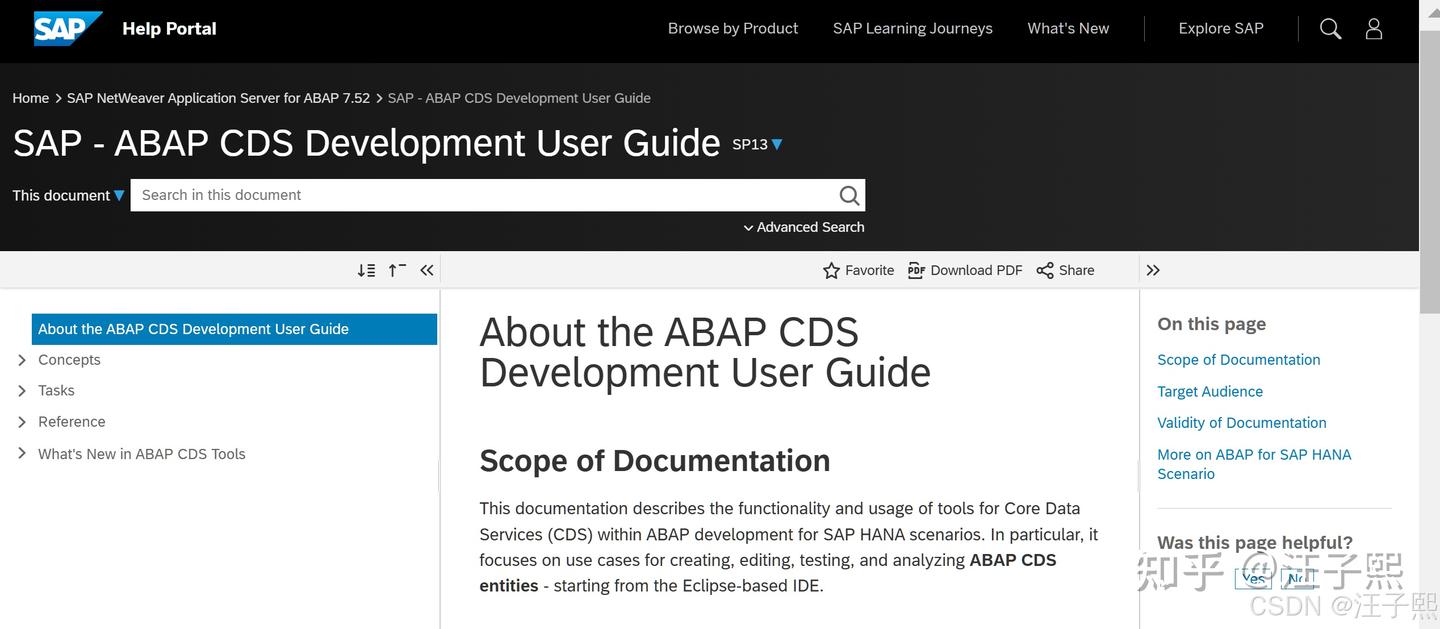Click the Download PDF icon
The image size is (1440, 629).
click(916, 270)
